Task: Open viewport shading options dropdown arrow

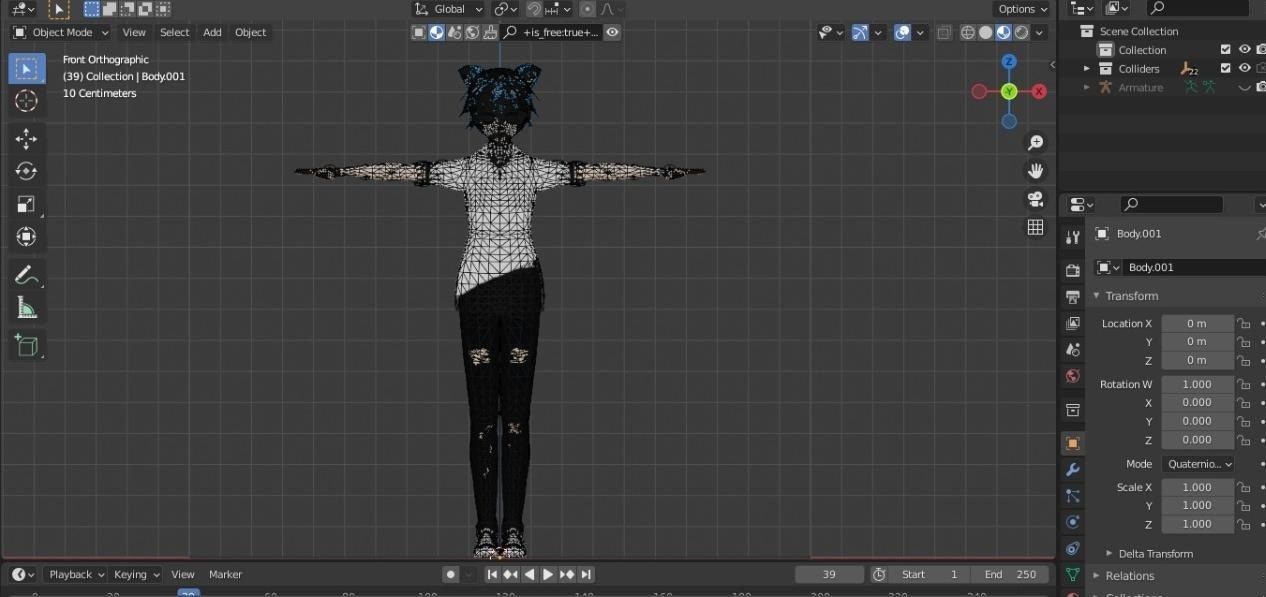Action: point(1040,32)
